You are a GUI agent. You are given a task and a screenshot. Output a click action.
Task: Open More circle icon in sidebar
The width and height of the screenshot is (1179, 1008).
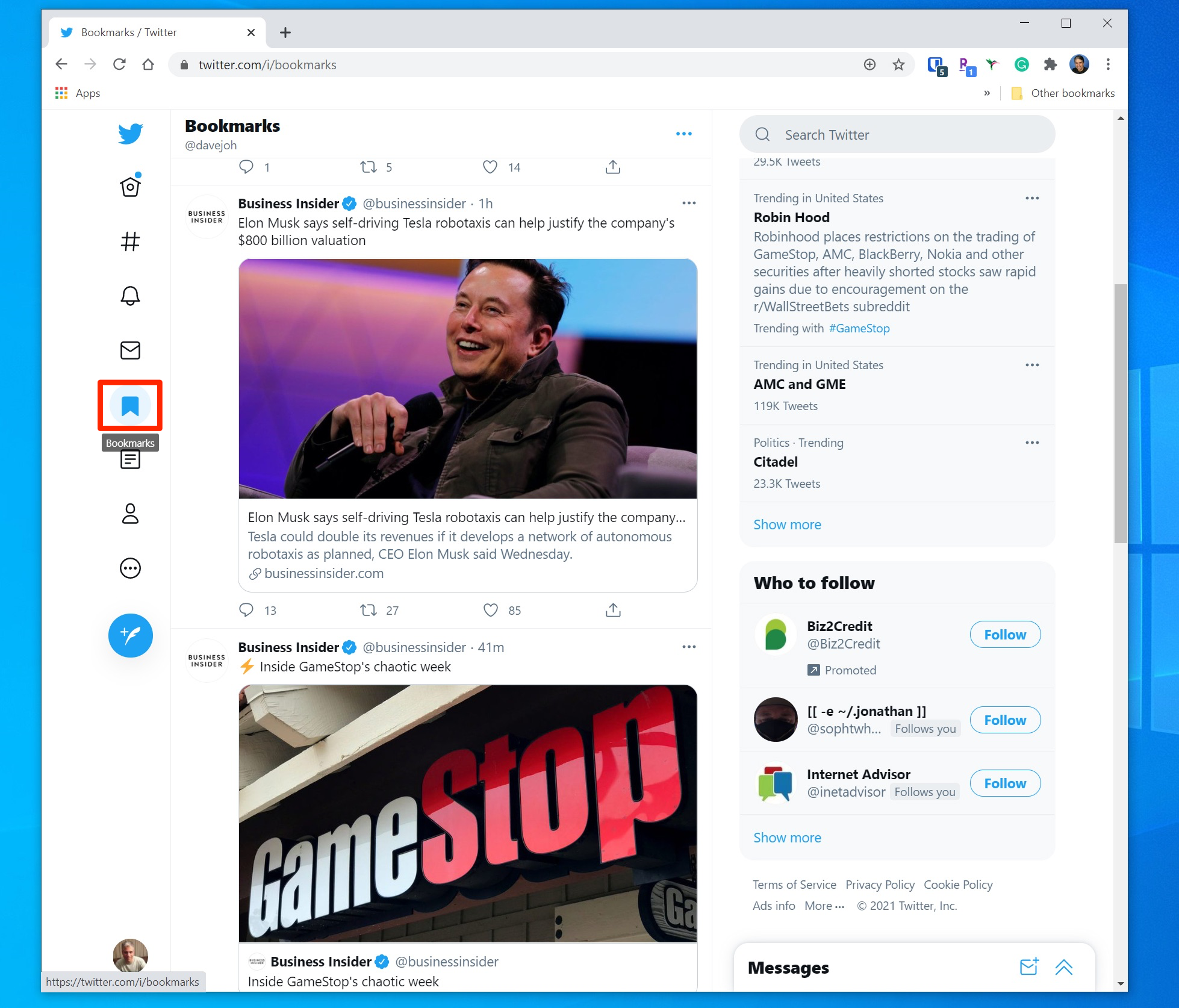click(x=130, y=568)
